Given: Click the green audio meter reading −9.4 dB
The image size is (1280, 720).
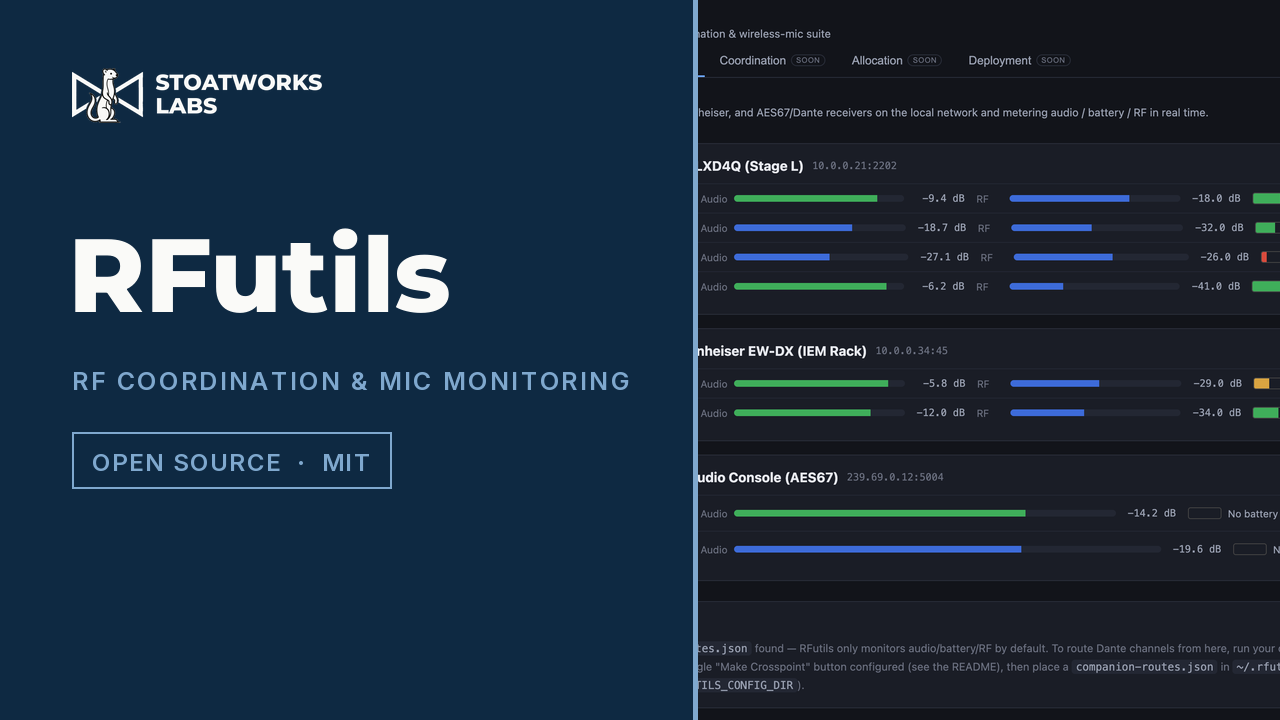Looking at the screenshot, I should 819,198.
